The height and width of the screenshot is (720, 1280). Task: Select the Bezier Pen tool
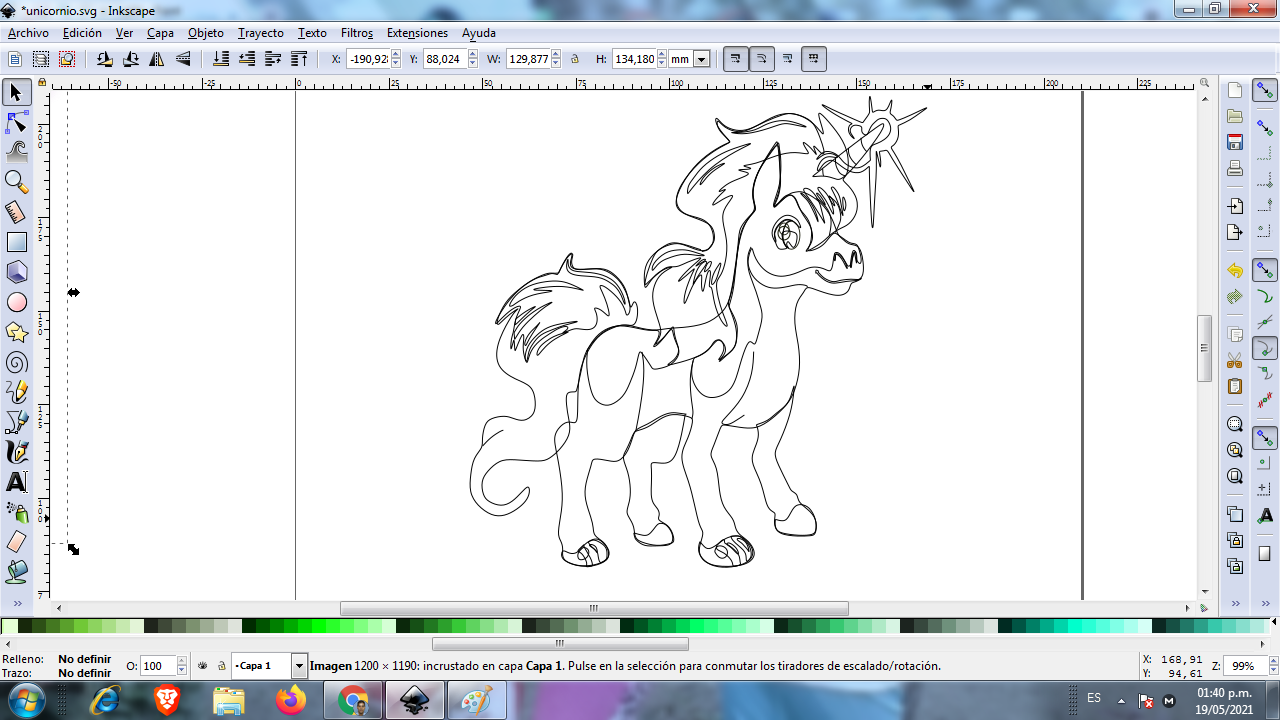pos(16,422)
